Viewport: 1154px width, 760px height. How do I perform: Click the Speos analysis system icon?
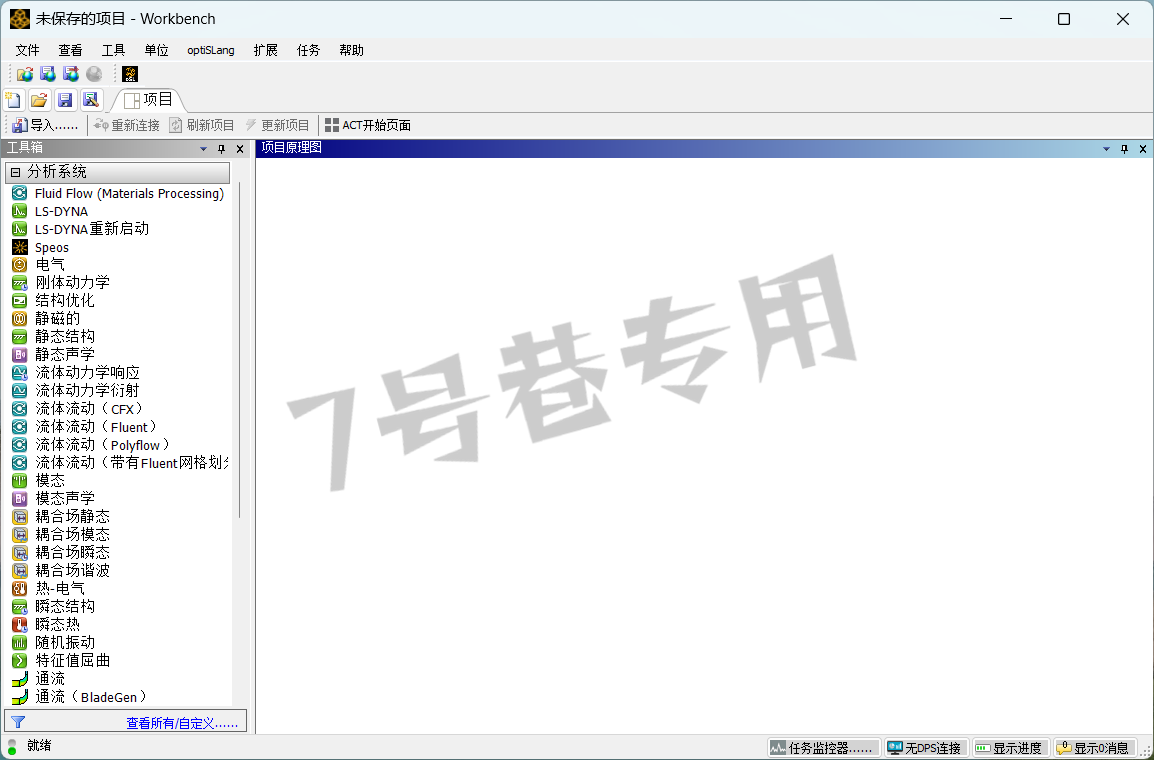pos(20,247)
